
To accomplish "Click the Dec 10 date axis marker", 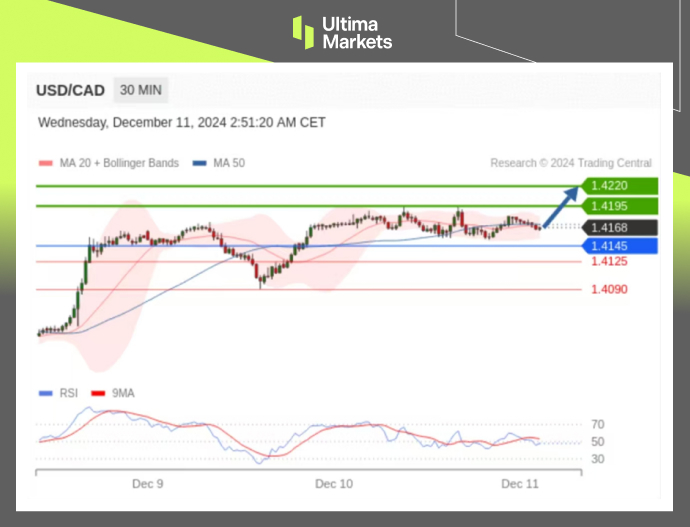I will tap(333, 484).
